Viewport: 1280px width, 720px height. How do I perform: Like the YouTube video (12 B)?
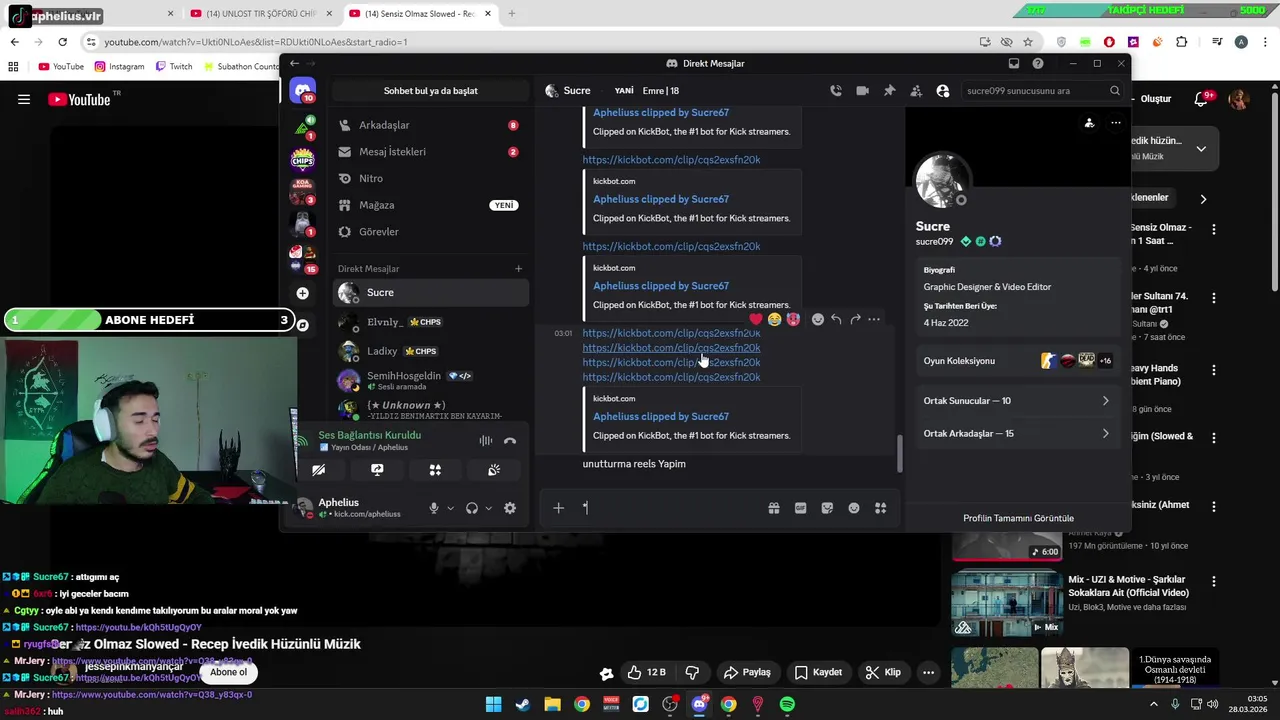[646, 672]
